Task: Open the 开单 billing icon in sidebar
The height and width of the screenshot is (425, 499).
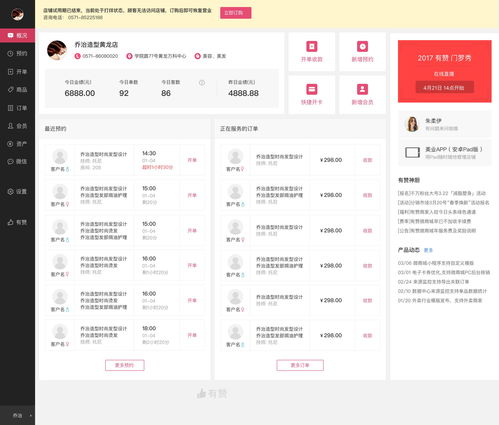Action: point(10,72)
